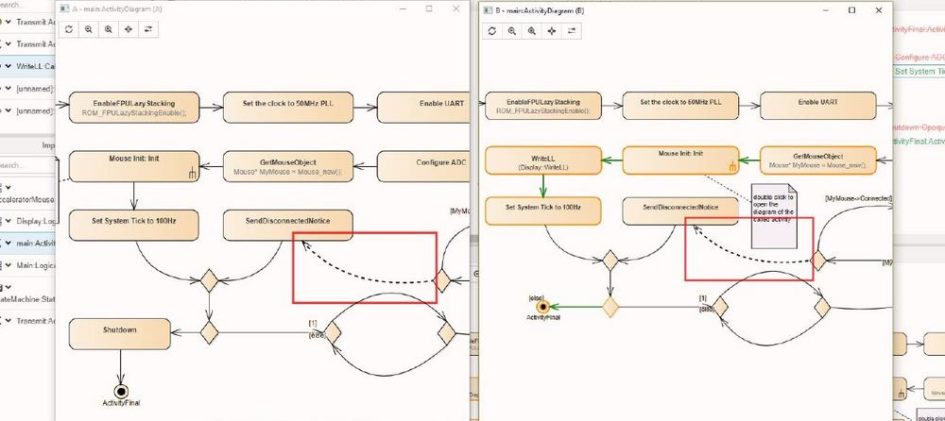Click the 'double click to open' note in window B
The width and height of the screenshot is (945, 421).
(774, 216)
